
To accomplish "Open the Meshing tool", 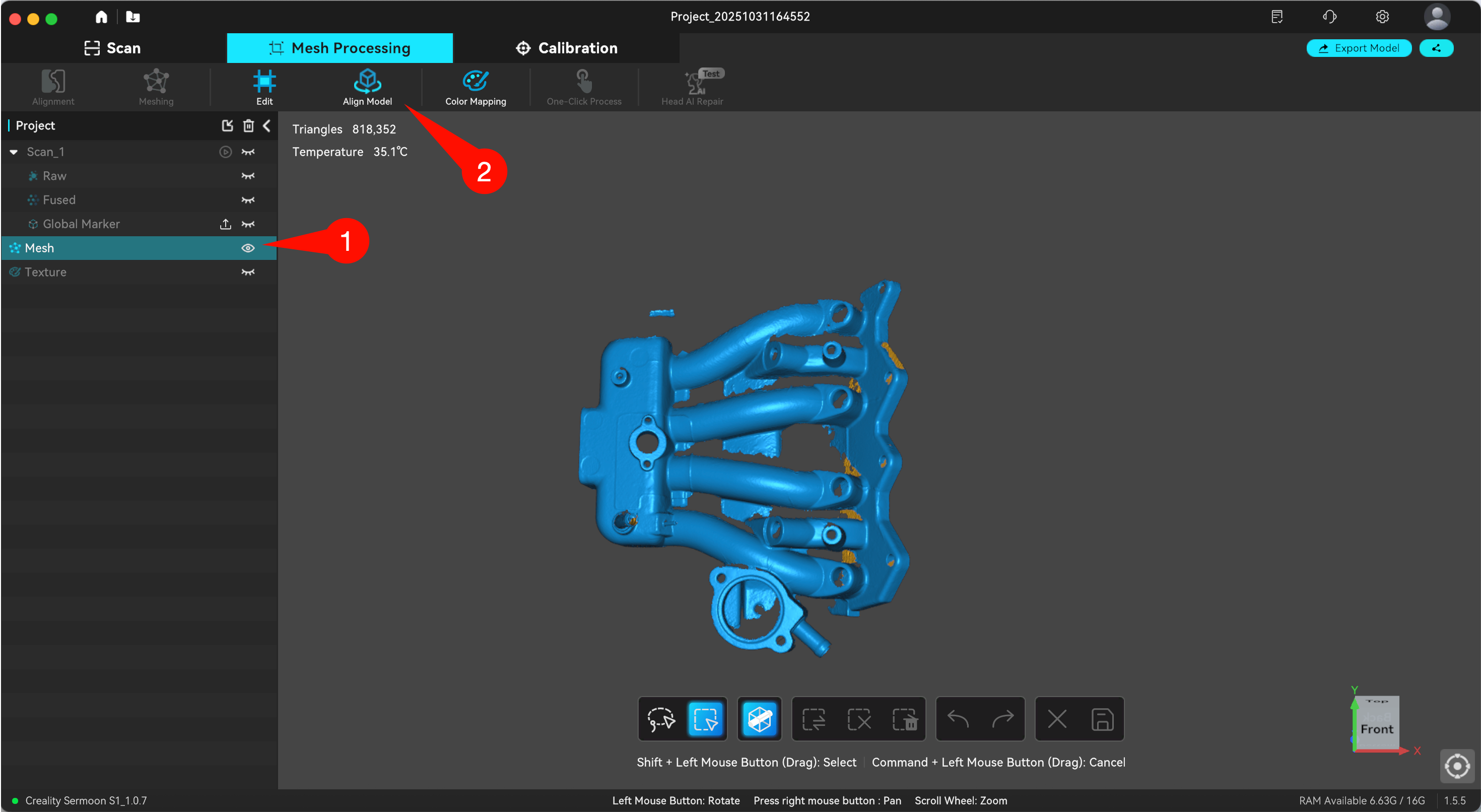I will [x=156, y=86].
